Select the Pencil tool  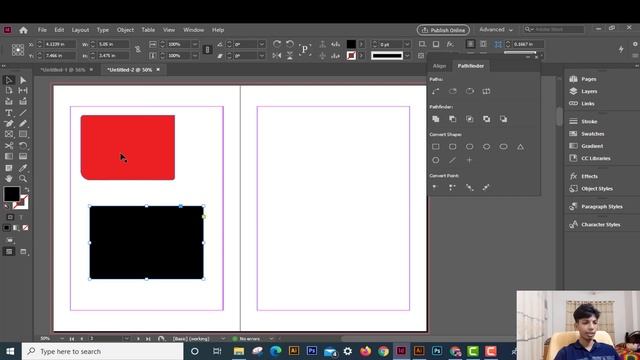pyautogui.click(x=23, y=123)
